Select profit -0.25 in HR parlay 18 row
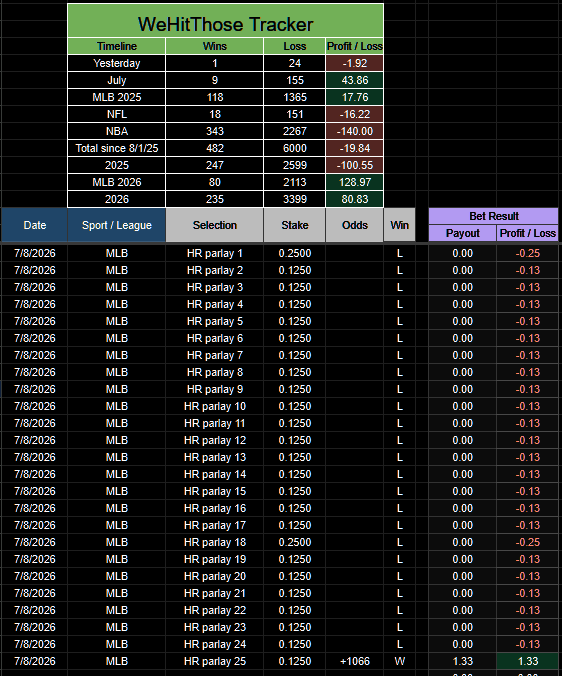562x676 pixels. [528, 542]
